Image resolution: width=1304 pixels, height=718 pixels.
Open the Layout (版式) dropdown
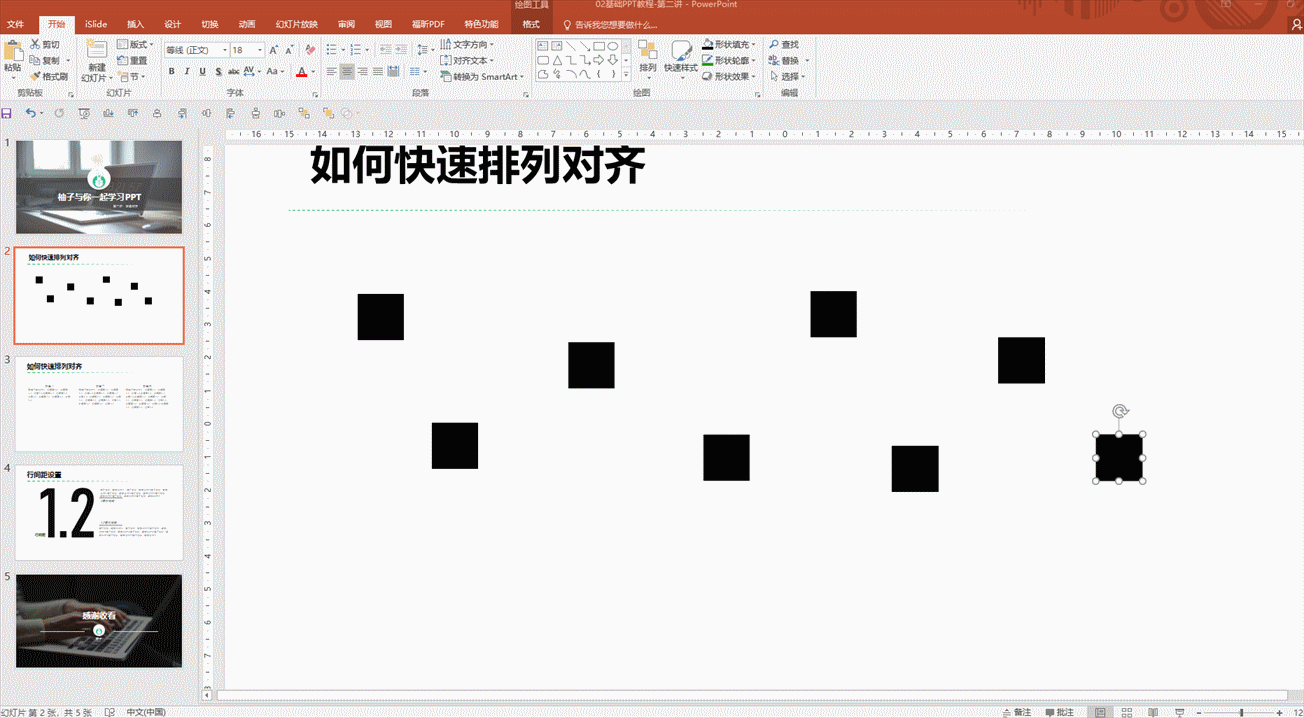(x=134, y=45)
